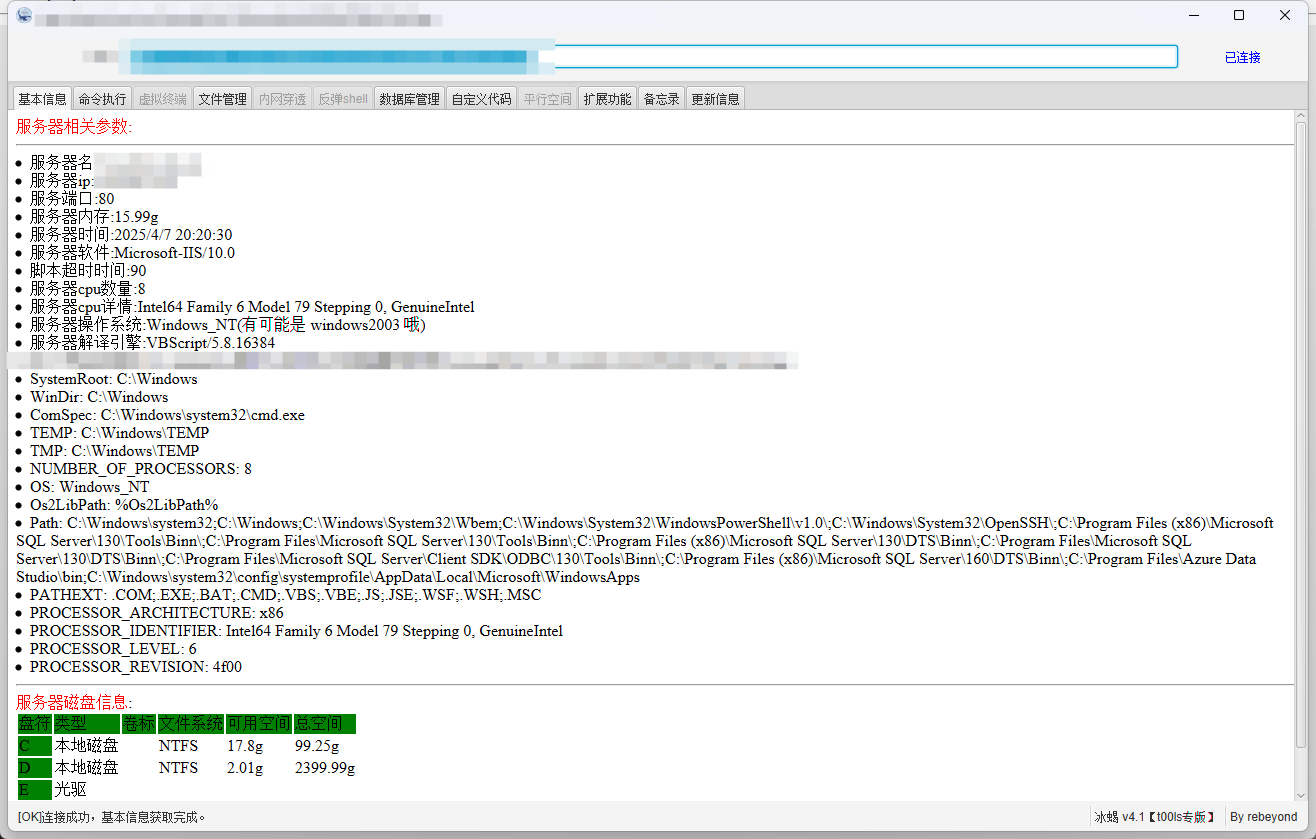Select the 平行空间 tab
Image resolution: width=1316 pixels, height=839 pixels.
pos(548,99)
